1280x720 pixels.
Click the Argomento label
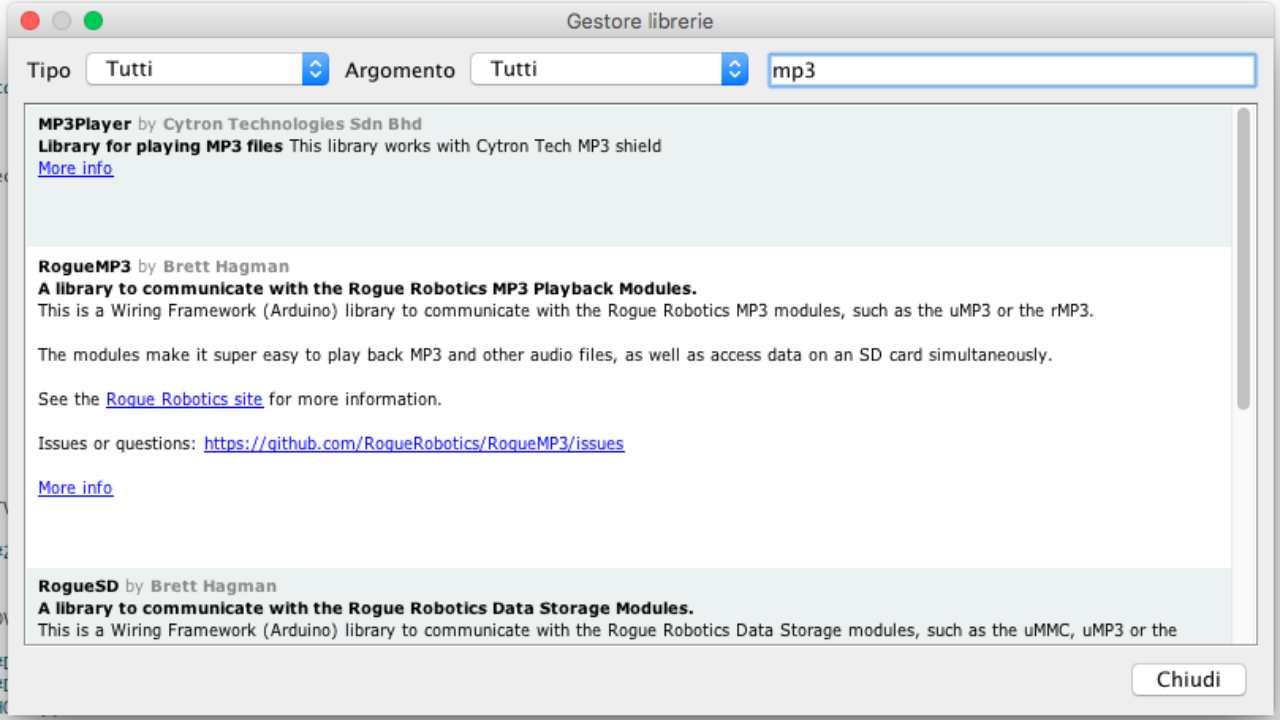tap(400, 70)
